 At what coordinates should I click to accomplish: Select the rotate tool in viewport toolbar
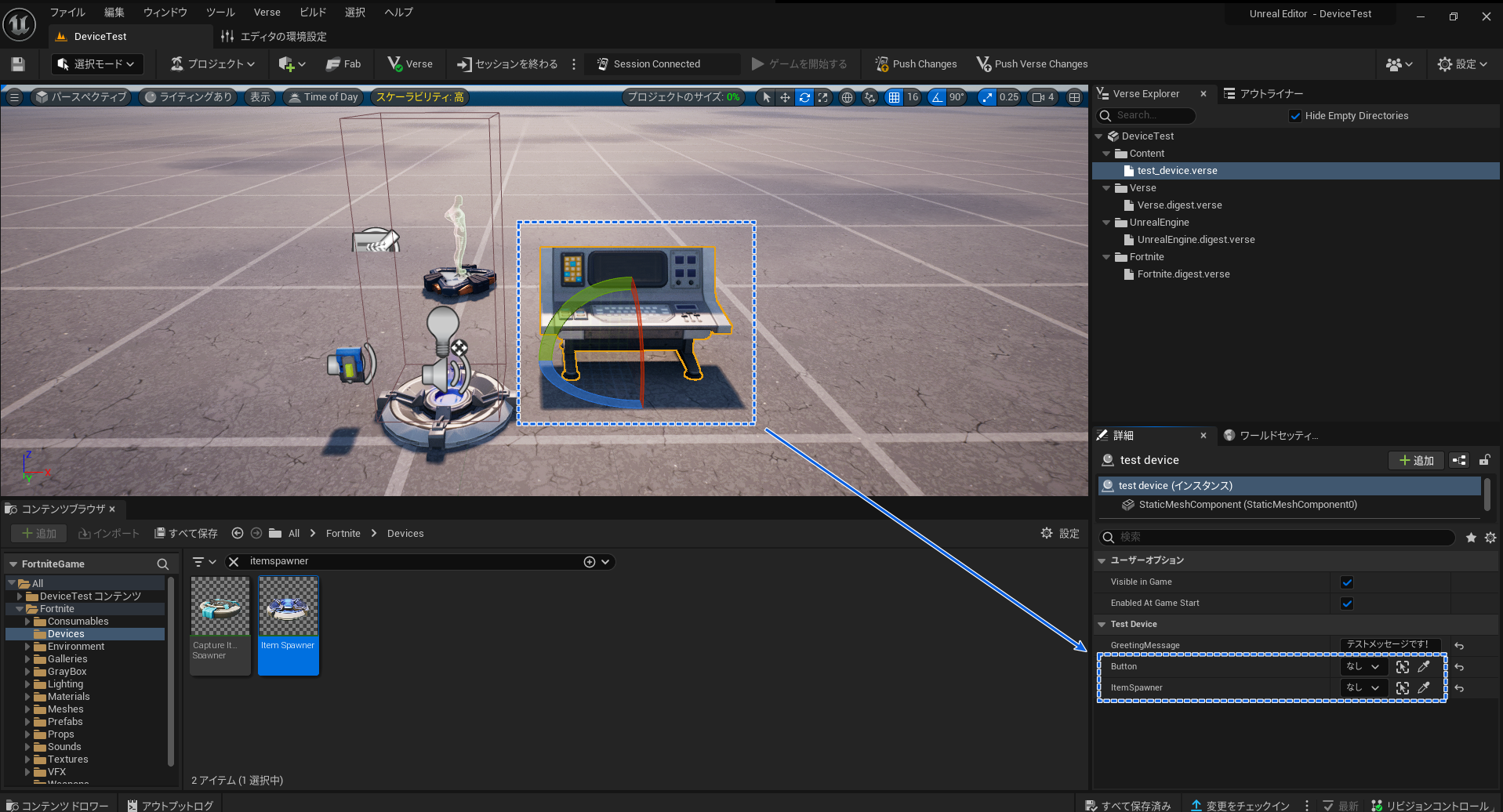804,96
